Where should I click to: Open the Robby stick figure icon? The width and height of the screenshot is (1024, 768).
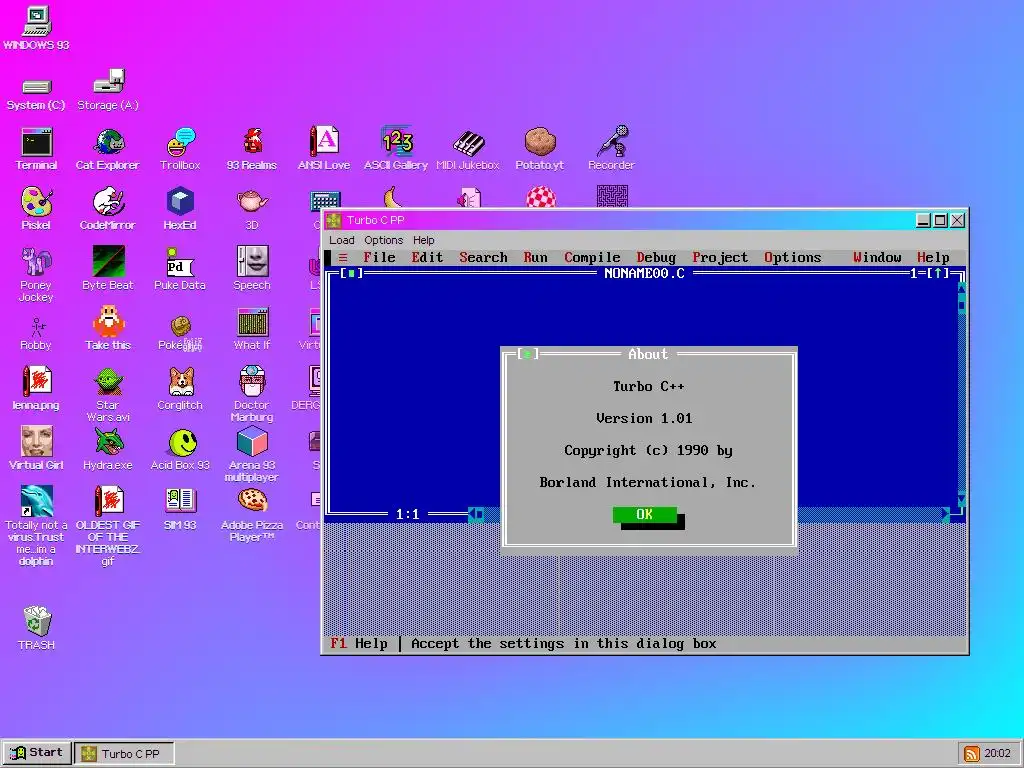click(x=36, y=334)
